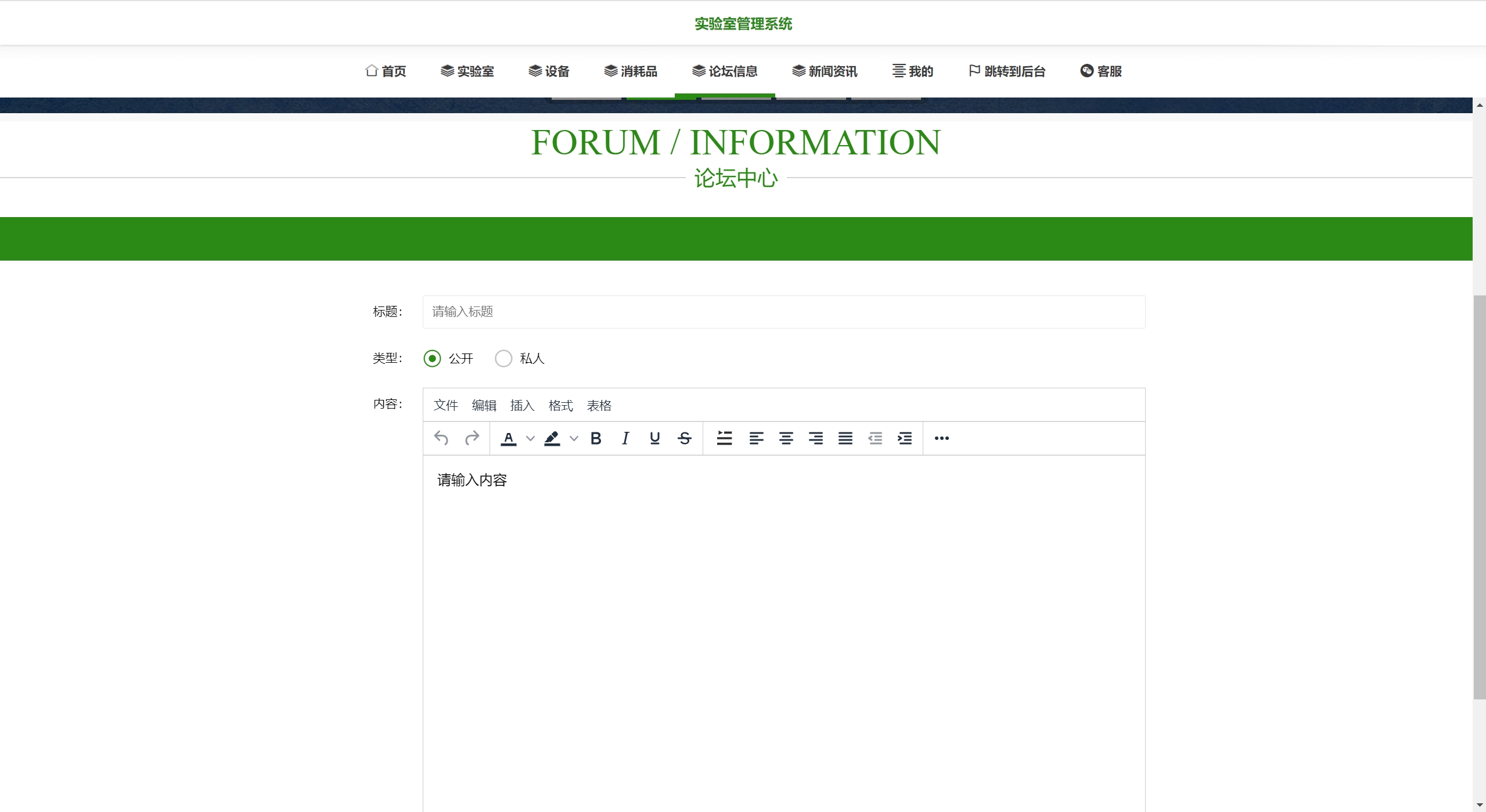Click the Bold formatting icon

[595, 438]
